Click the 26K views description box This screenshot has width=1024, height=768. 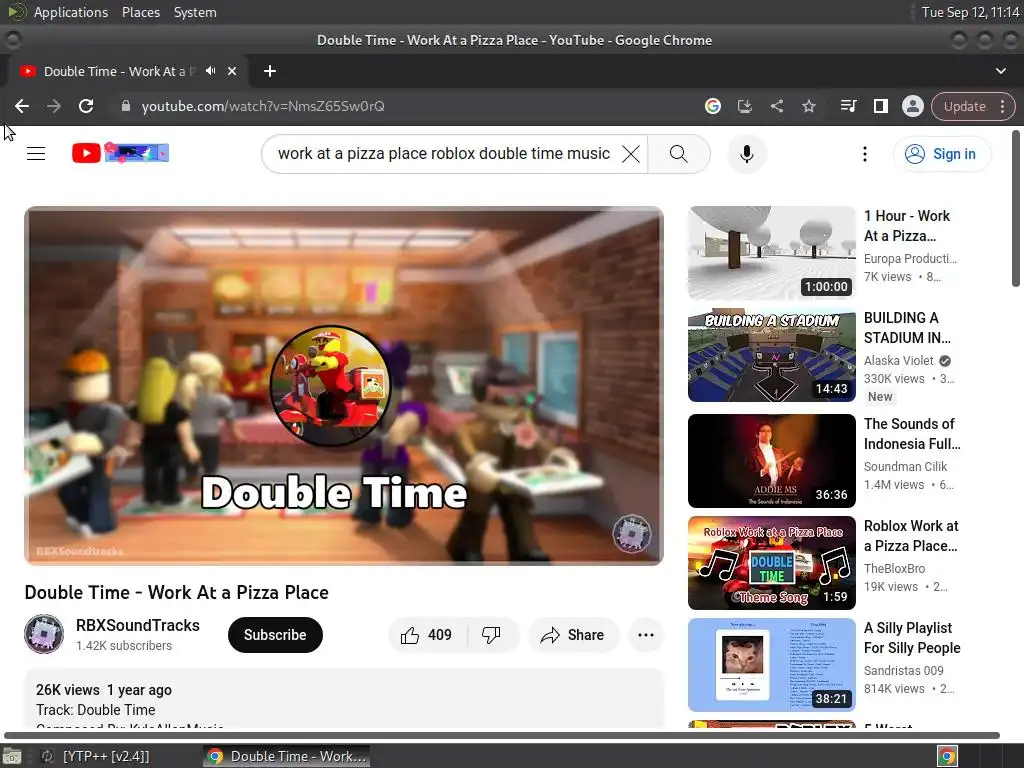(x=344, y=699)
